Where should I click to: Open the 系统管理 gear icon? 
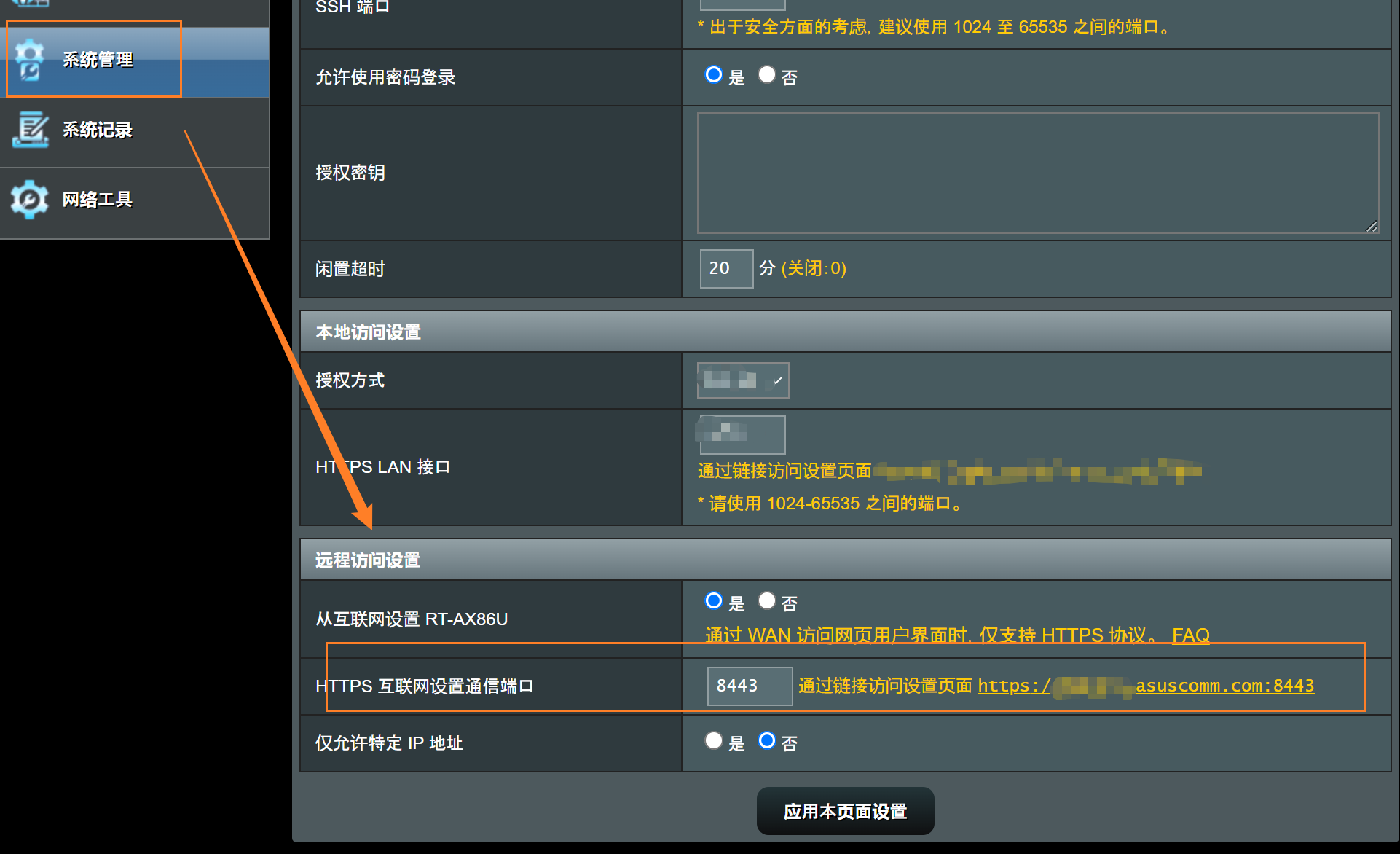pos(29,59)
